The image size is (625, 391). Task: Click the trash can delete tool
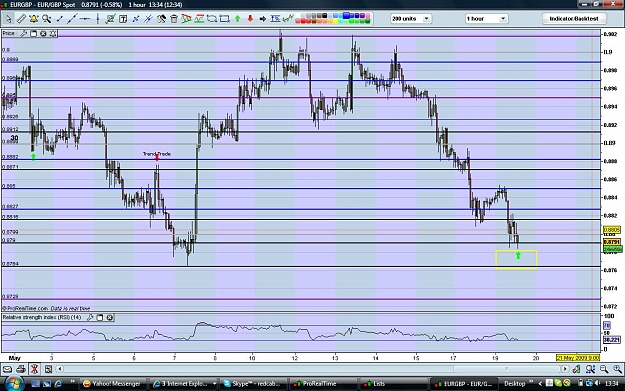[174, 19]
